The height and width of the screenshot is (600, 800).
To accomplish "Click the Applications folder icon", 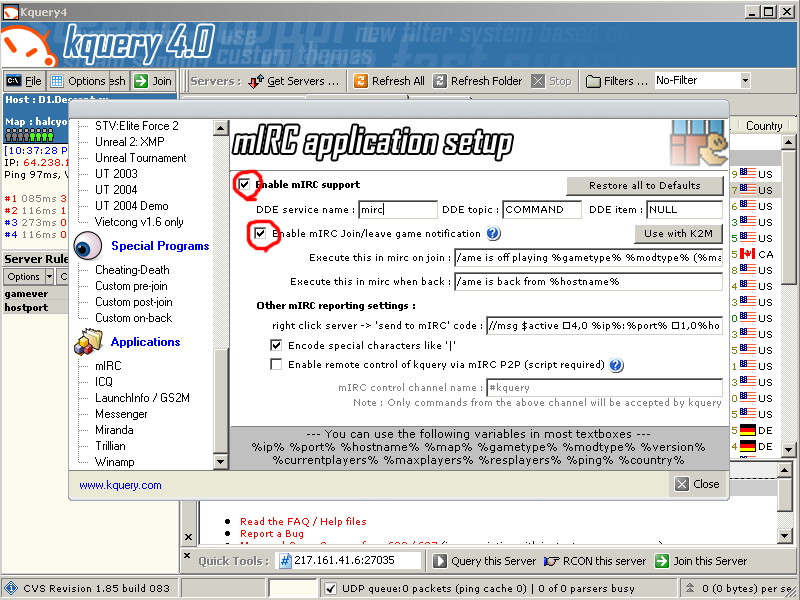I will click(88, 342).
